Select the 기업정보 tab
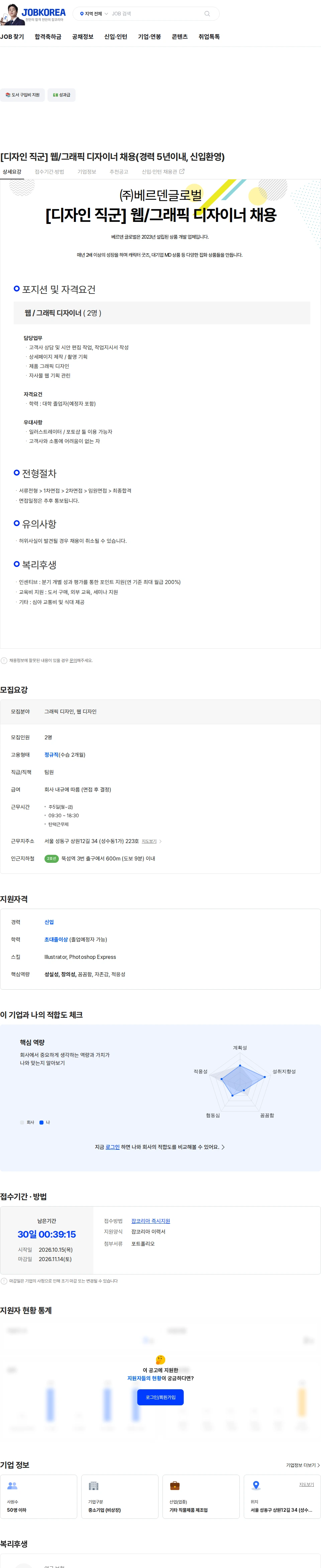Viewport: 321px width, 1568px height. pos(87,172)
